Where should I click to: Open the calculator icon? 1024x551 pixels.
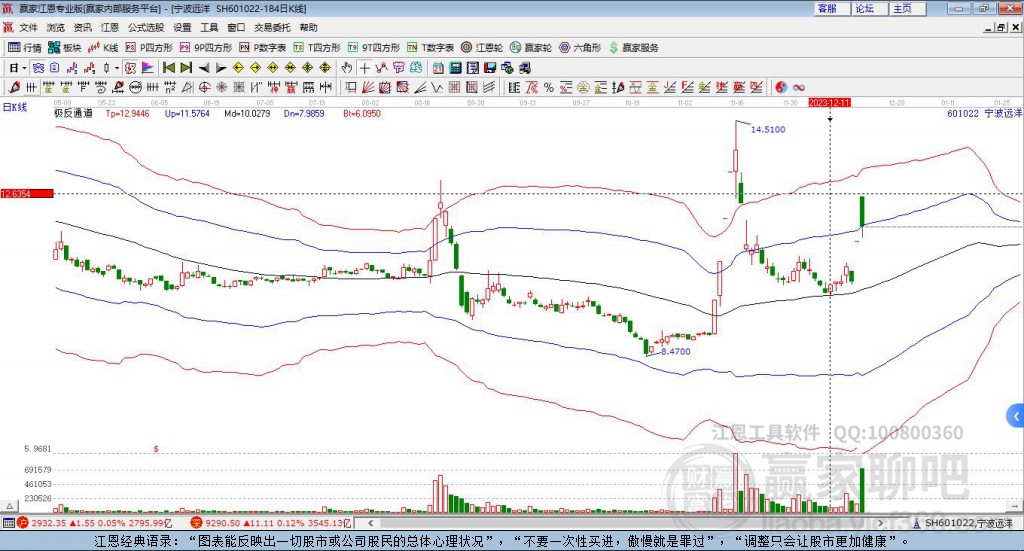(455, 67)
